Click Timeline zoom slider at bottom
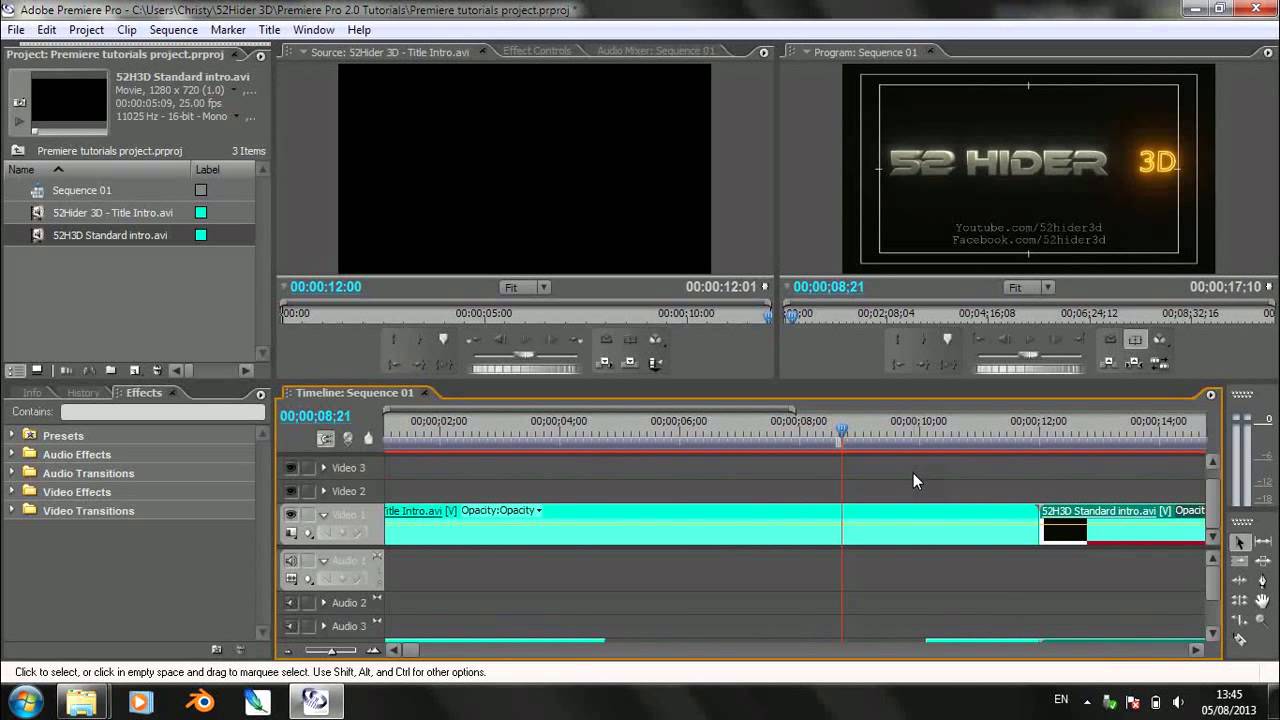This screenshot has width=1280, height=720. [x=331, y=650]
